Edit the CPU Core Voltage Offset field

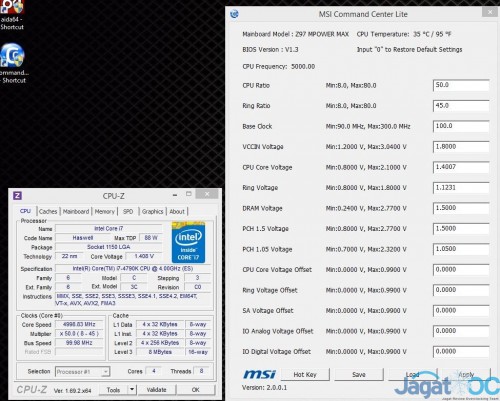point(461,270)
